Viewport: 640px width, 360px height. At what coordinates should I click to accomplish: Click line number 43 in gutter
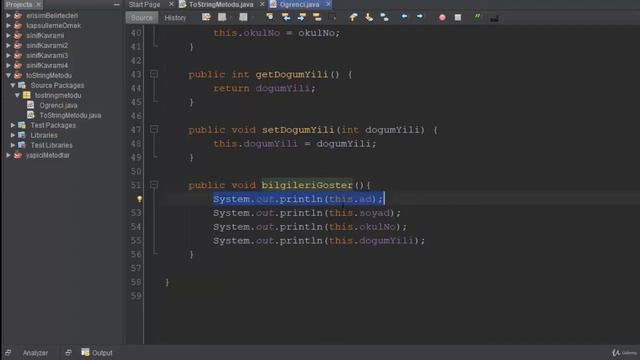(x=136, y=74)
